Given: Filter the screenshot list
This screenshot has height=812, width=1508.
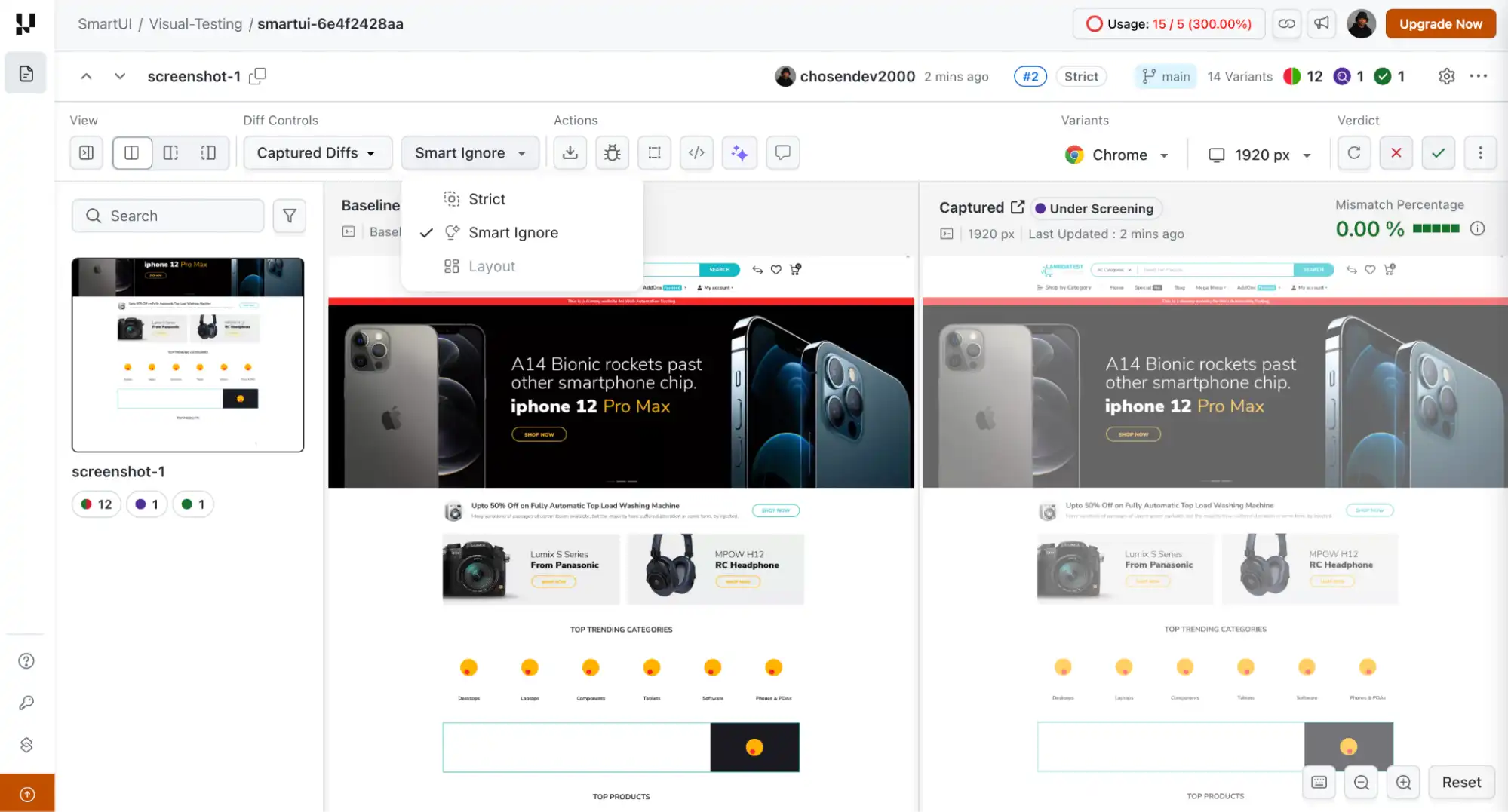Looking at the screenshot, I should (x=290, y=216).
